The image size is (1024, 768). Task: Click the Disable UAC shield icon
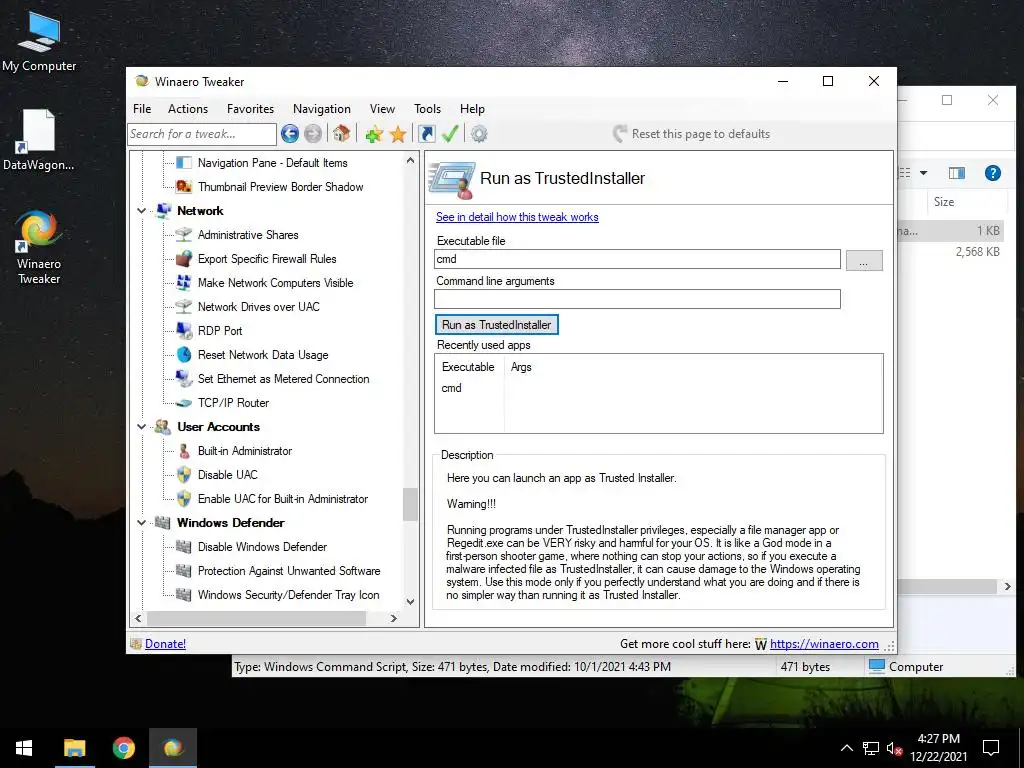point(184,475)
